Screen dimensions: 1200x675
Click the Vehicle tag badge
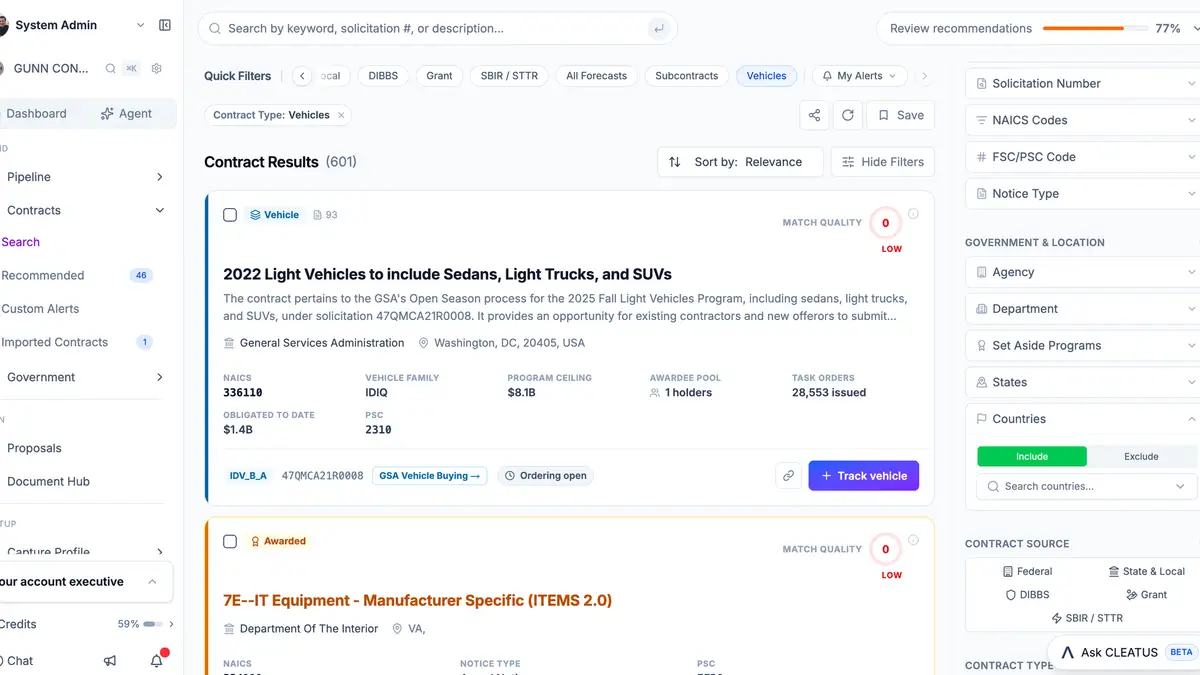point(274,215)
